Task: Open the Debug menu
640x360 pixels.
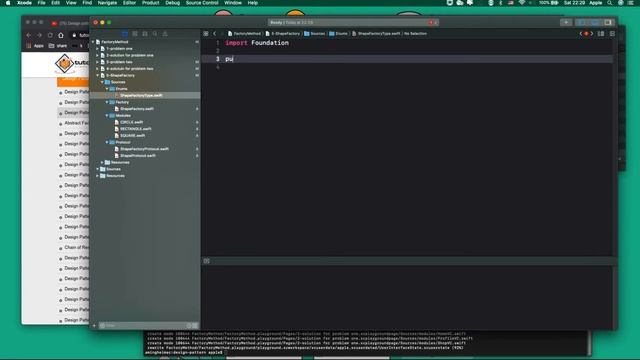Action: (173, 3)
